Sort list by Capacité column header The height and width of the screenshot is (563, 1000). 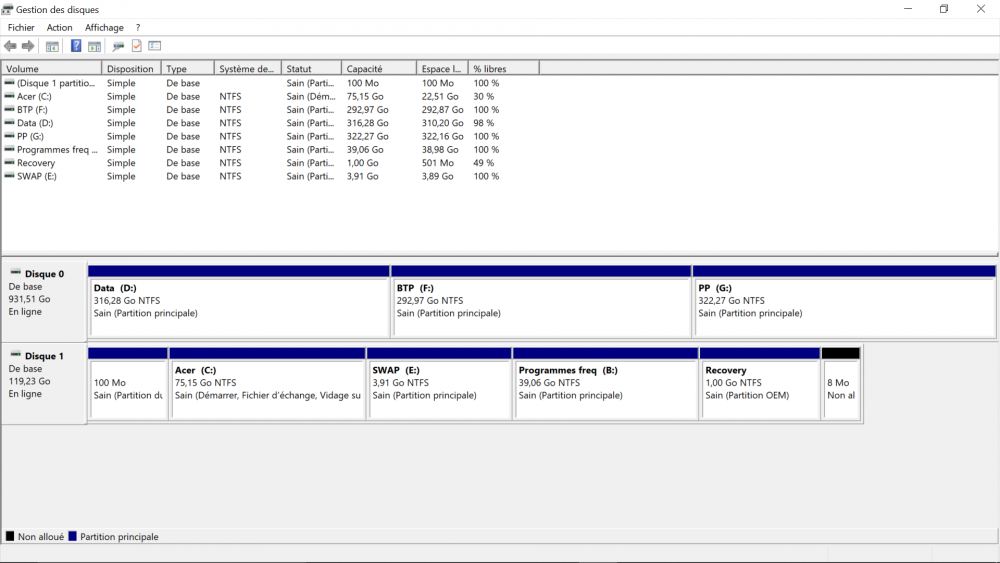click(378, 69)
